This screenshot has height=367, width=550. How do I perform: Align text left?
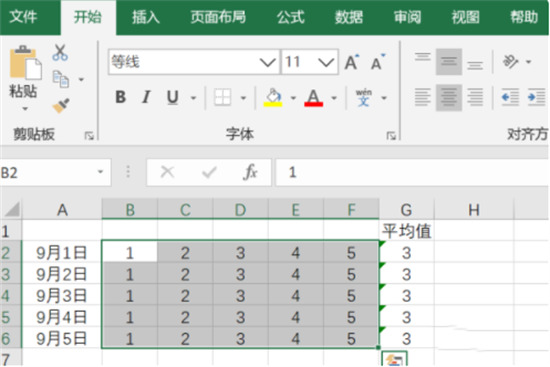[x=423, y=97]
